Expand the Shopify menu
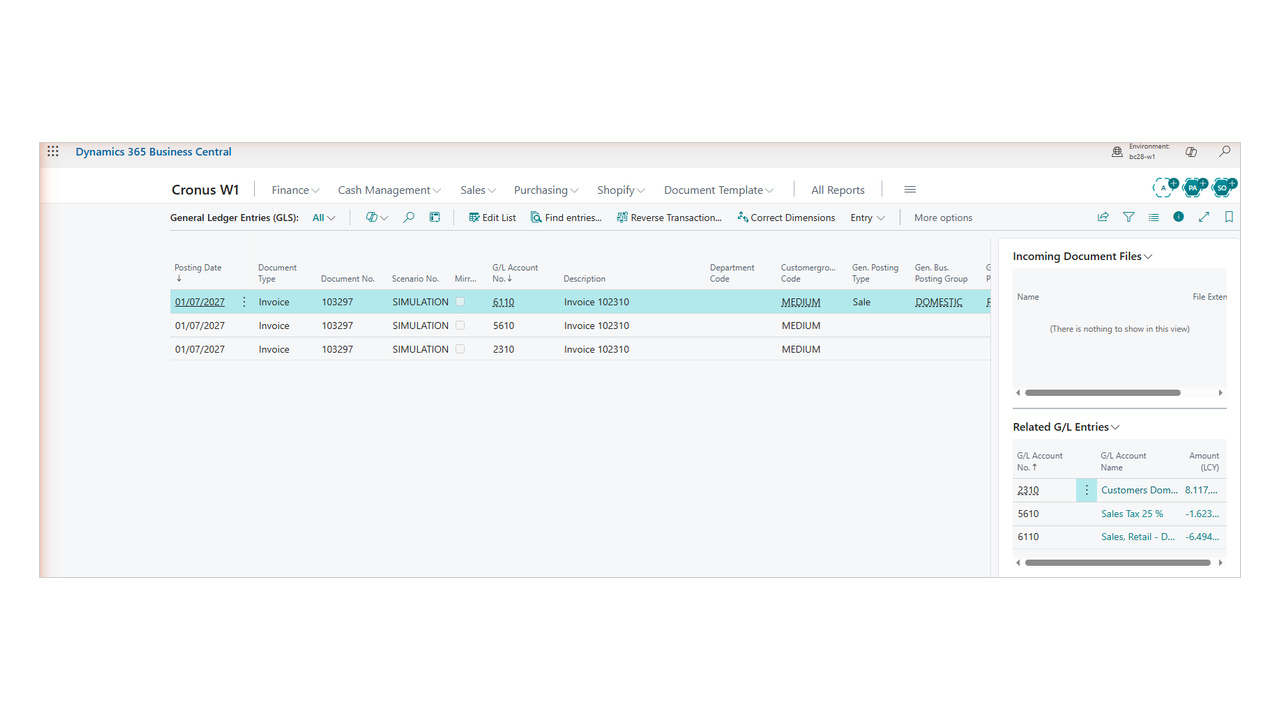Image resolution: width=1280 pixels, height=720 pixels. 621,190
